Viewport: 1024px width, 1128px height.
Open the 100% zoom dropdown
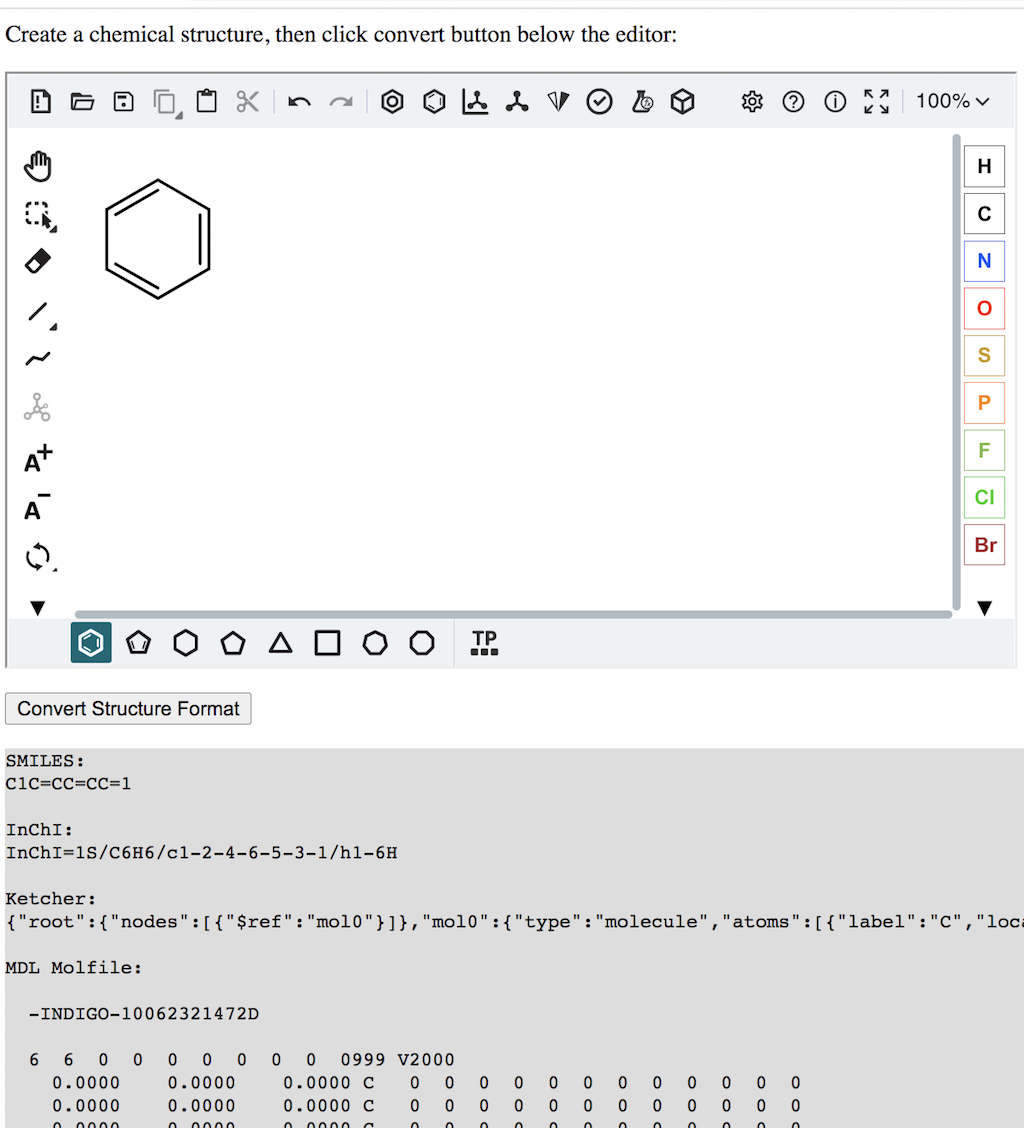[952, 101]
